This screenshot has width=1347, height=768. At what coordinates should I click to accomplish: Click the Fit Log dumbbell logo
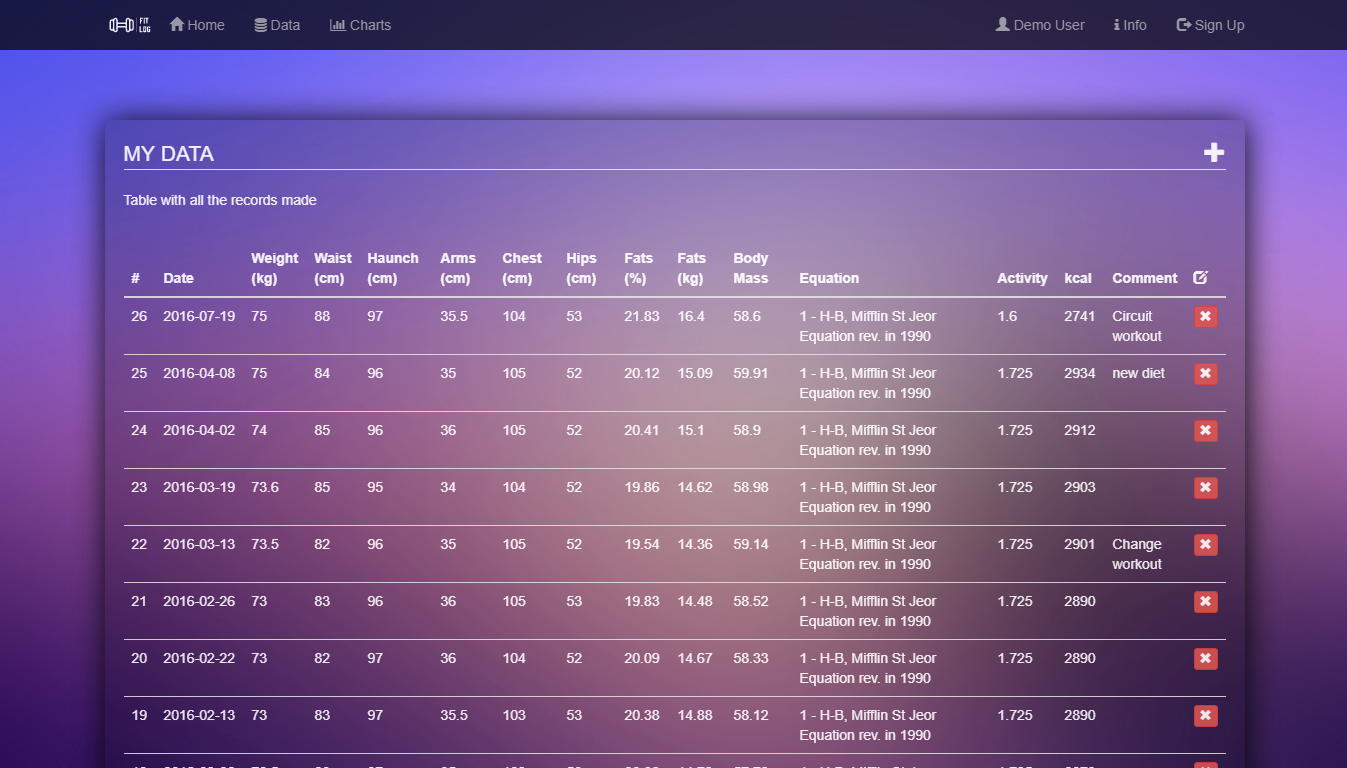pyautogui.click(x=129, y=25)
